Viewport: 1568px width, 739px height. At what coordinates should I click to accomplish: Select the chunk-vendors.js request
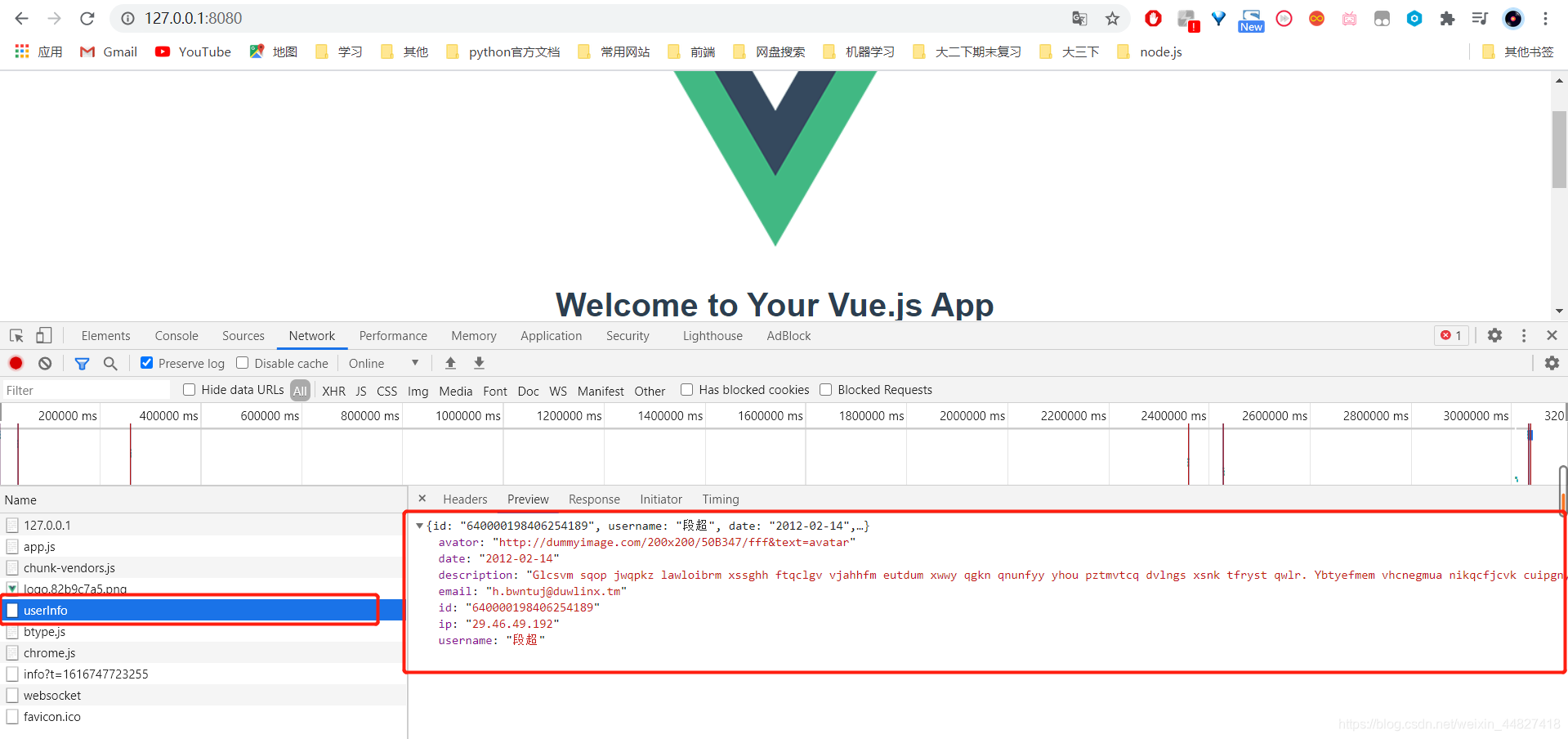pos(203,567)
